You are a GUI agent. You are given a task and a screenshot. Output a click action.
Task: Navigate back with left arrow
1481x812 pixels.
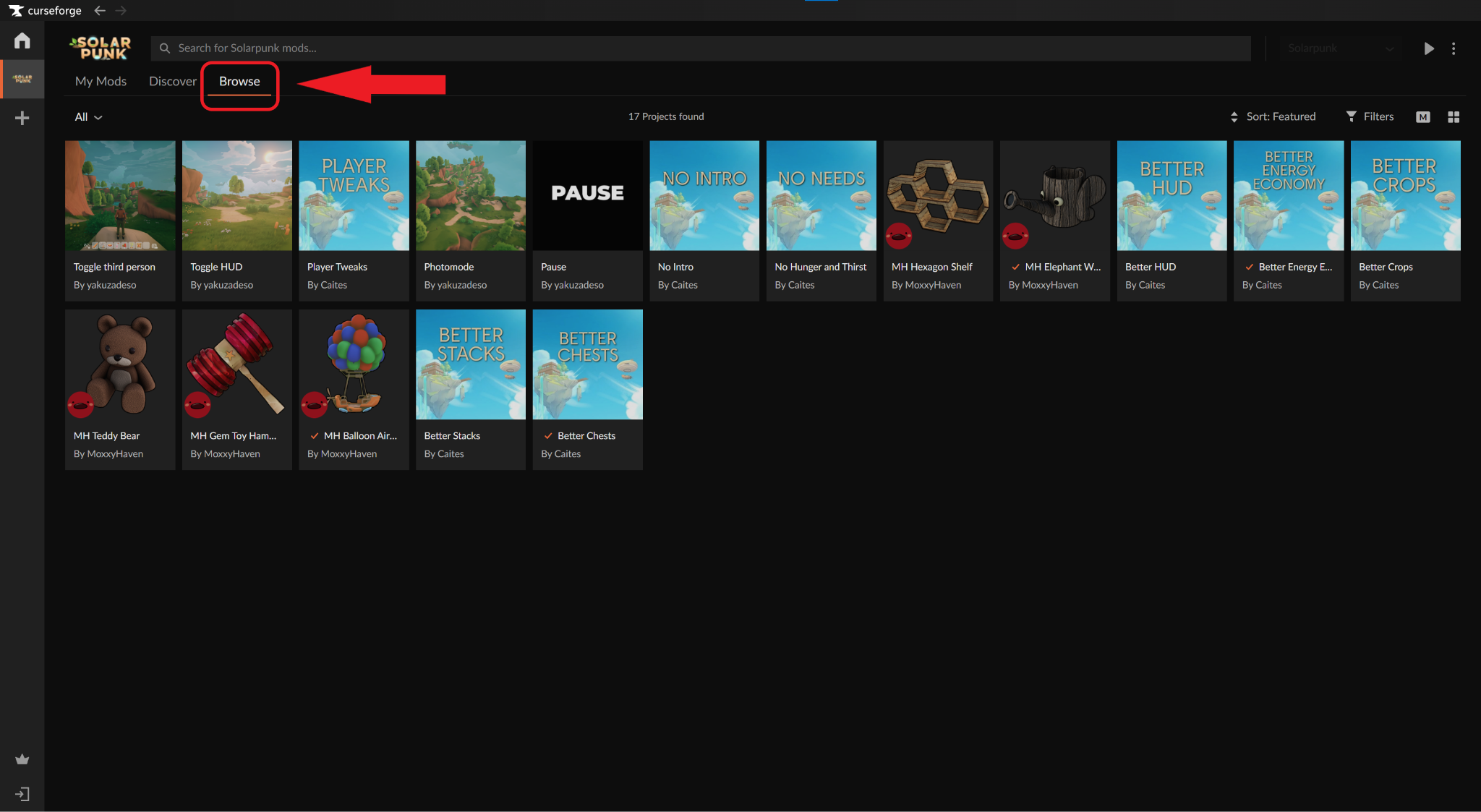pyautogui.click(x=100, y=11)
